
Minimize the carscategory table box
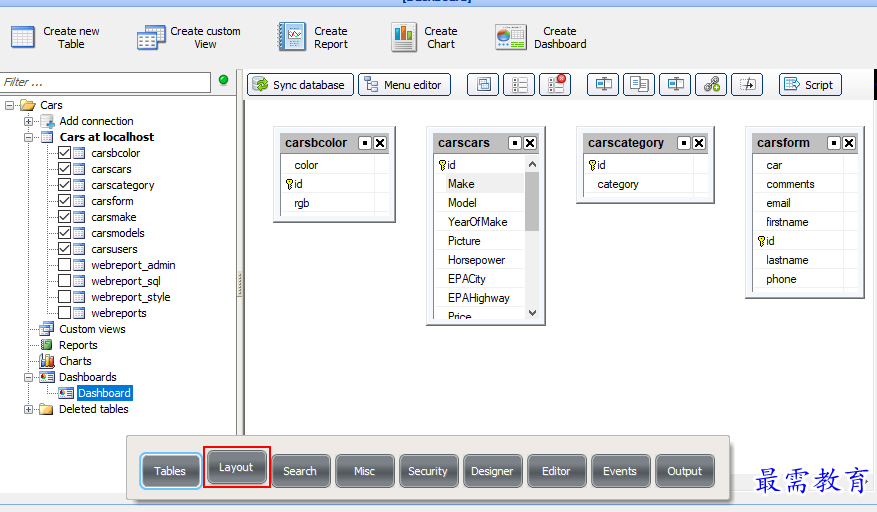(683, 143)
